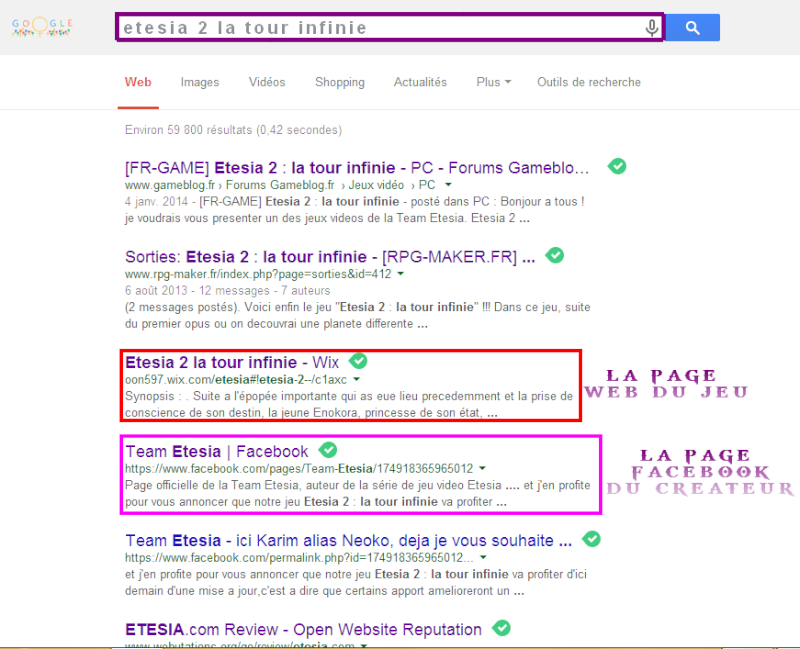This screenshot has width=800, height=649.
Task: Open 'Team Etesia | Facebook' result
Action: point(217,452)
